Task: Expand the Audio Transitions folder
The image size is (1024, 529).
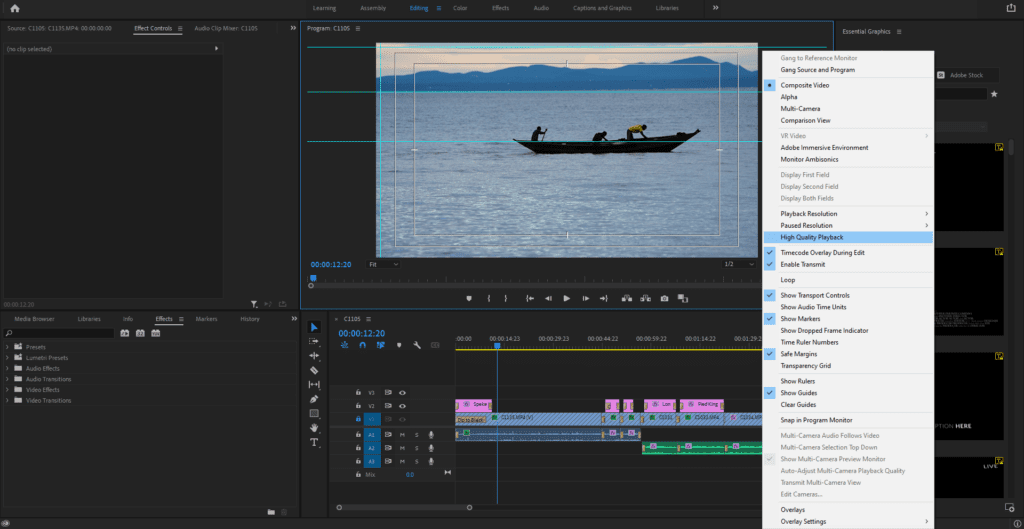Action: pos(7,379)
